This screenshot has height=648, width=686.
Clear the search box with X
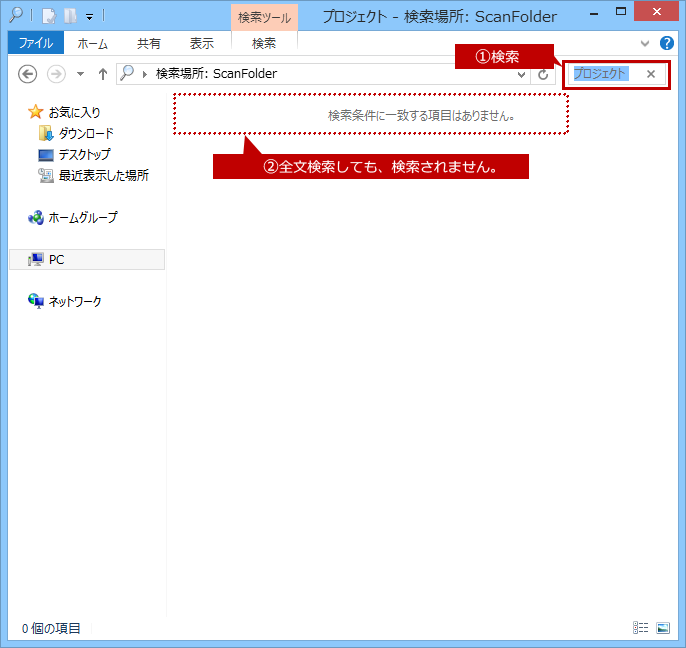651,74
